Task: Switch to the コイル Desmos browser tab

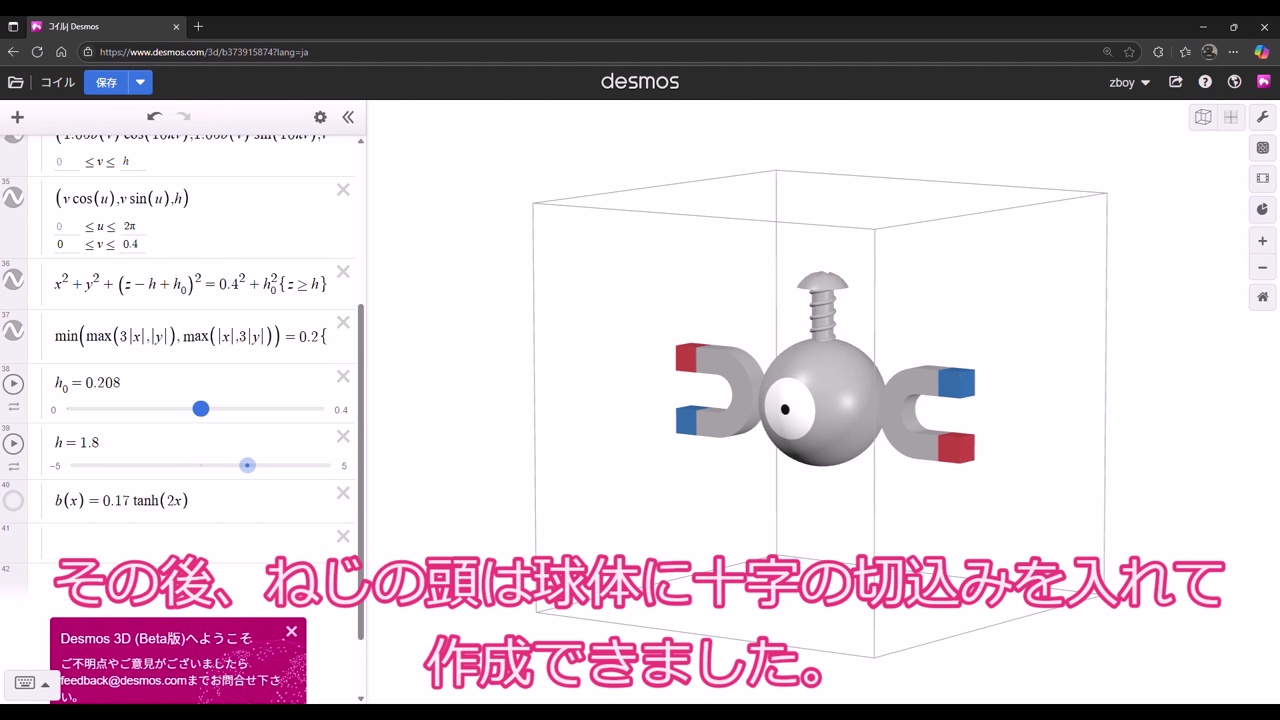Action: coord(100,26)
